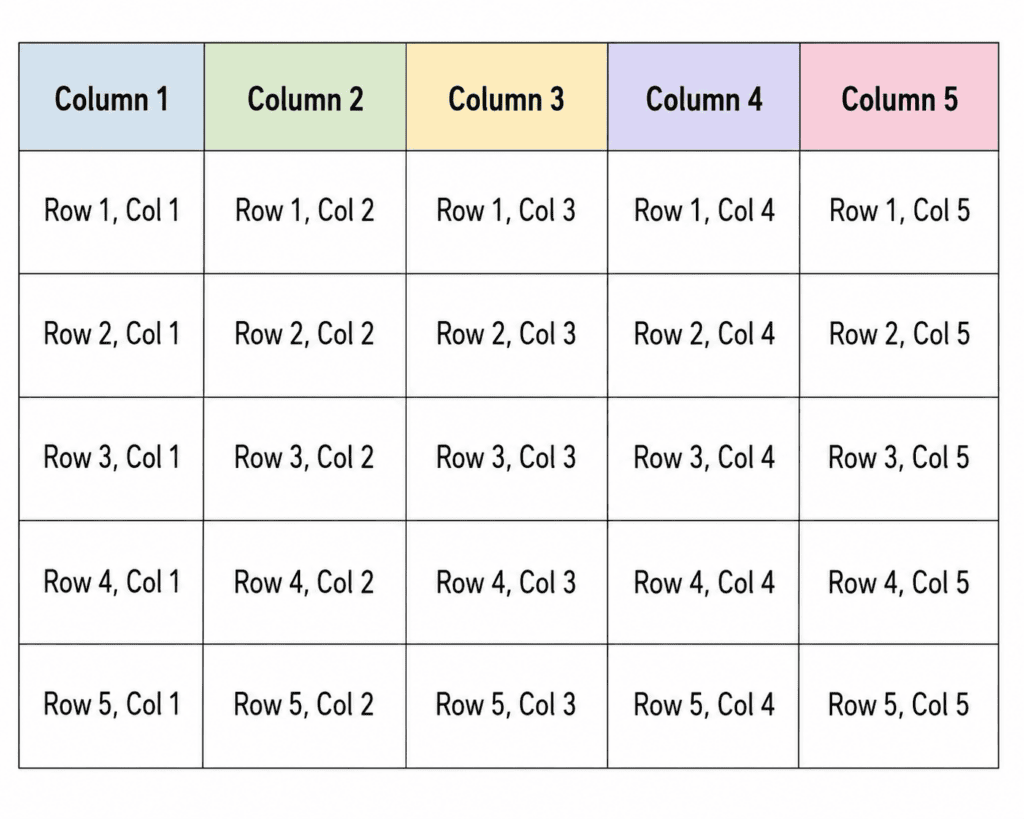
Task: Select cell Row 4, Col 5
Action: click(899, 583)
